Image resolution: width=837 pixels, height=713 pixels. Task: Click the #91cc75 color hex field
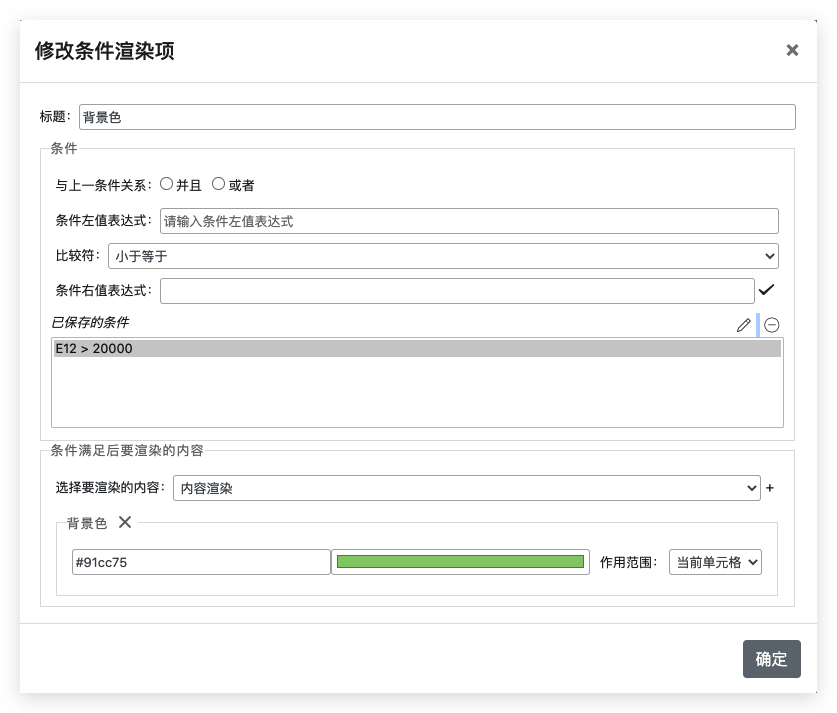click(x=201, y=562)
